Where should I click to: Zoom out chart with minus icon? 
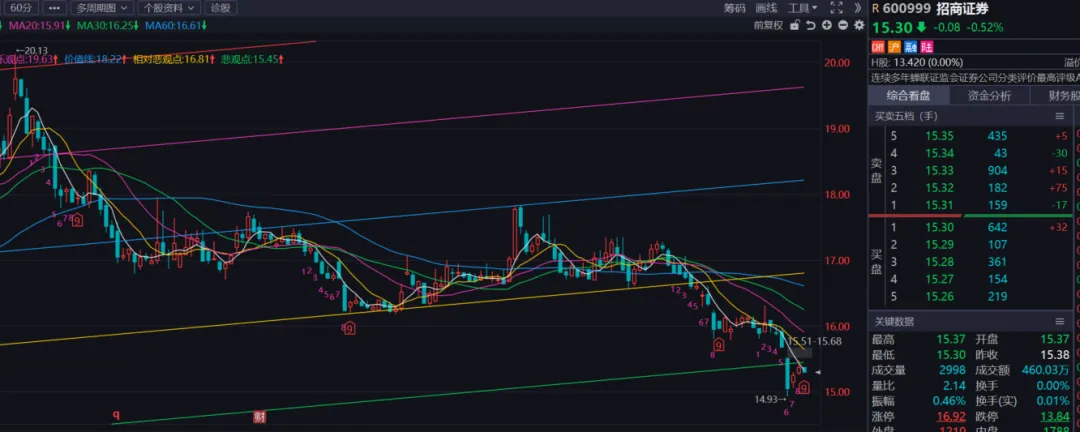click(x=842, y=25)
